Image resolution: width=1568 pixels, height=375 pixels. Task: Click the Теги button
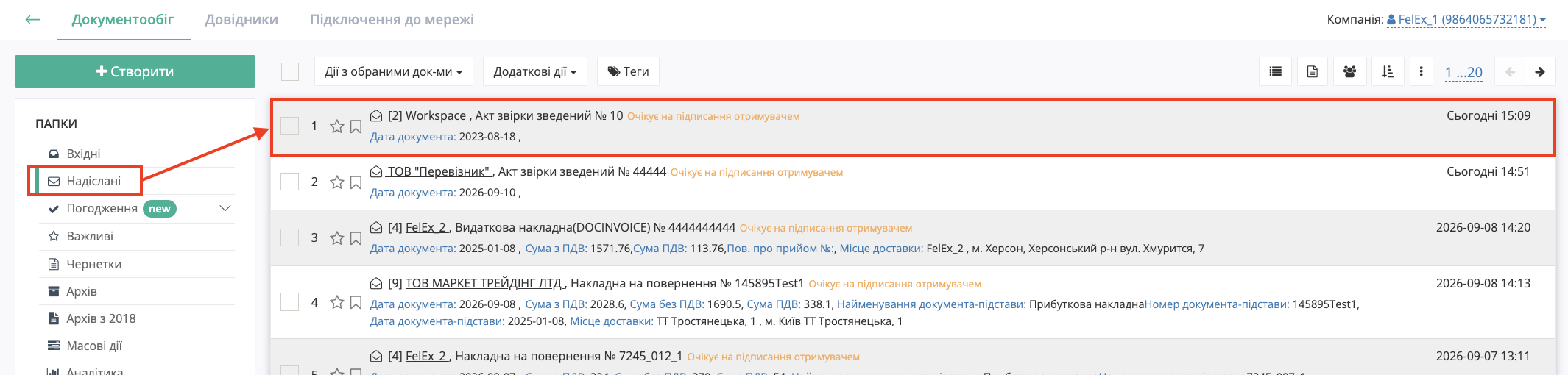point(628,71)
